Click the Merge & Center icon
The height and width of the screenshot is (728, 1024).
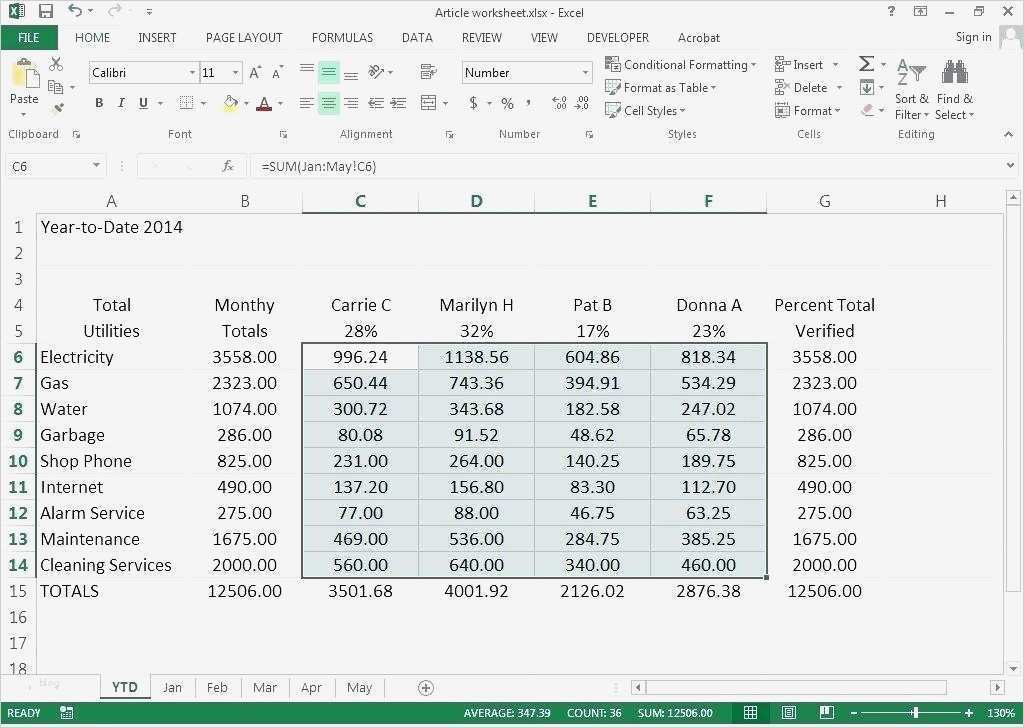[428, 103]
